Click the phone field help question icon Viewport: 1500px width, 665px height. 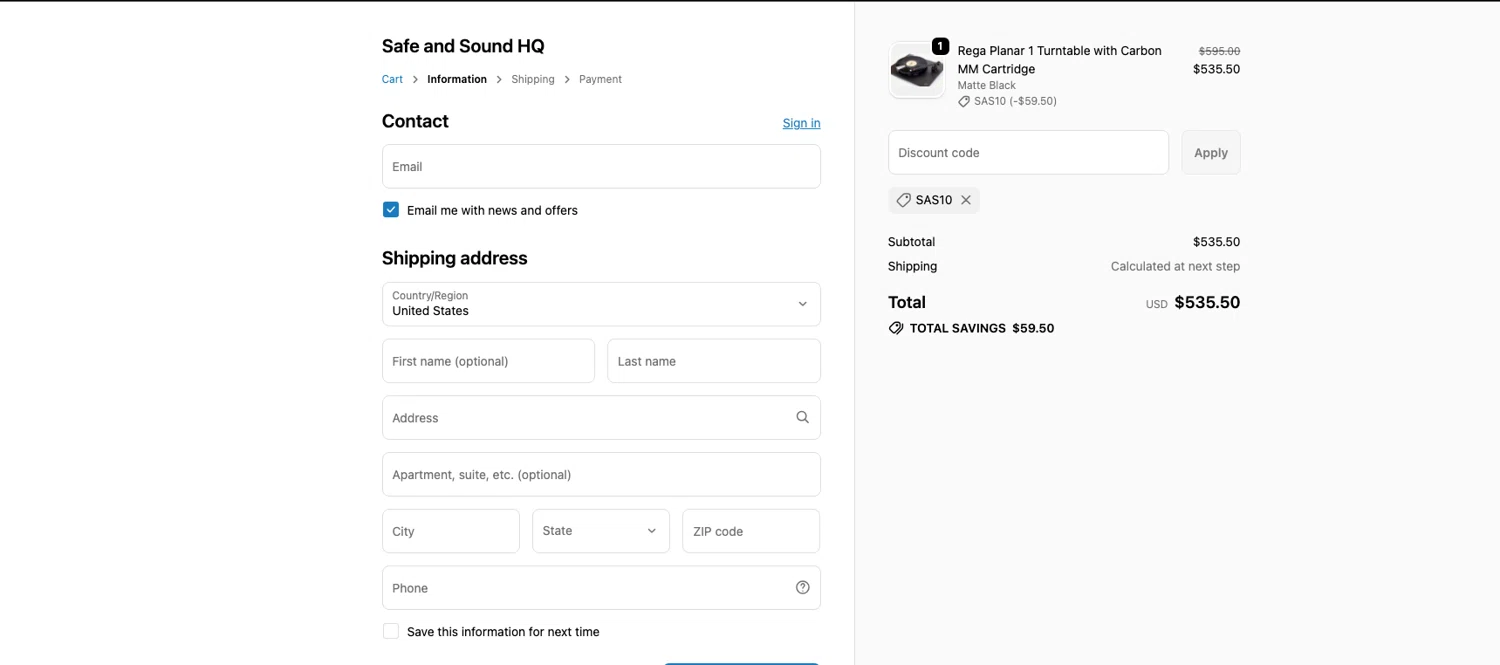(802, 588)
